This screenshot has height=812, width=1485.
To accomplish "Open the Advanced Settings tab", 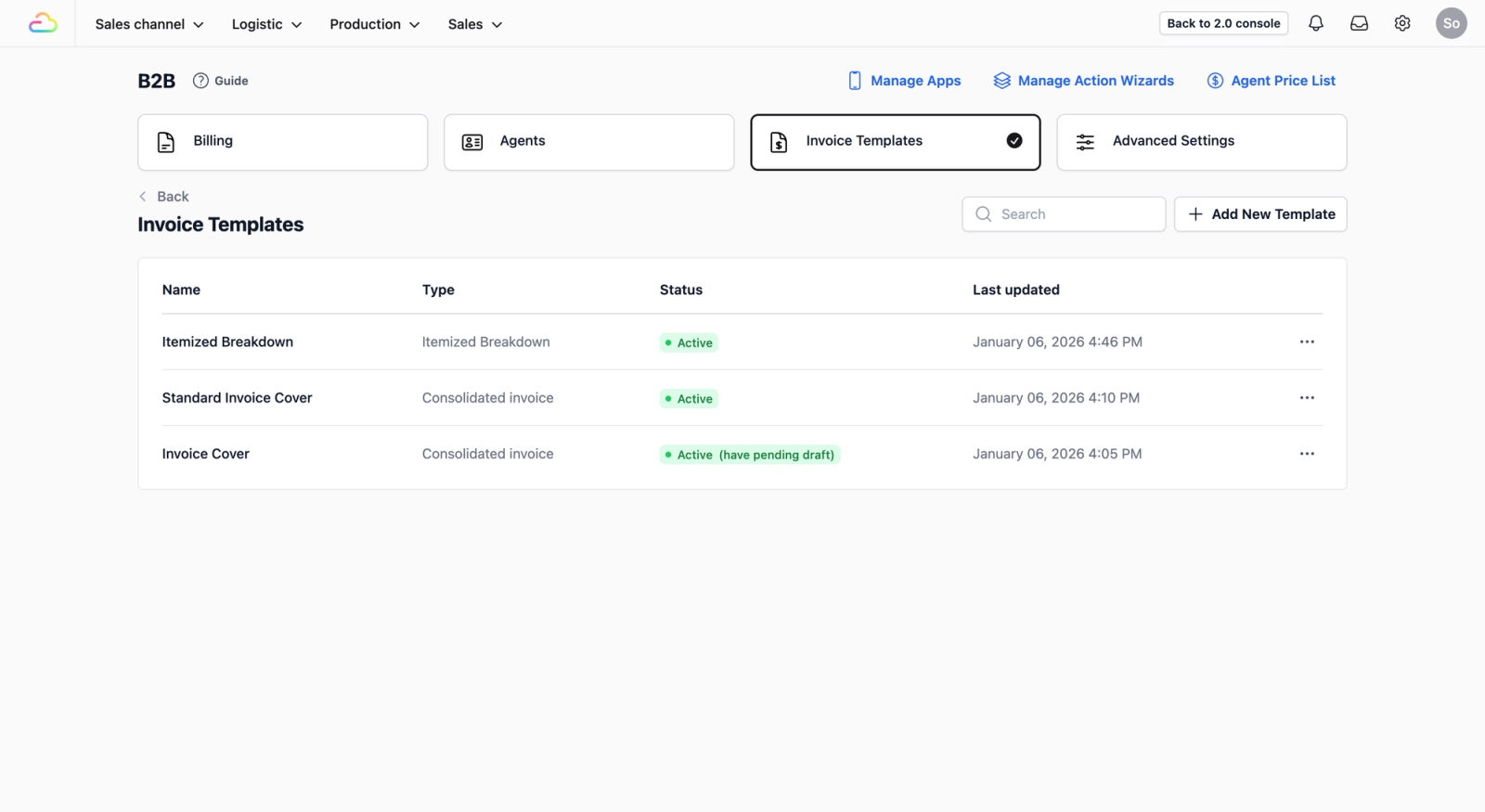I will tap(1201, 142).
